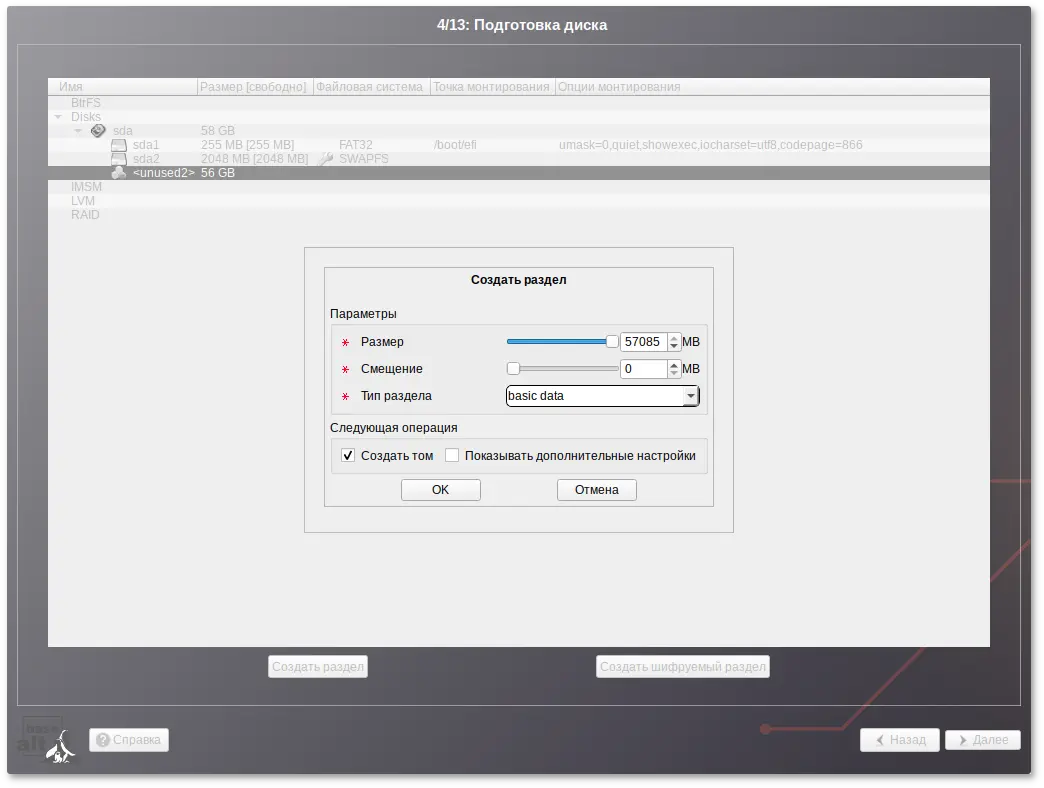Viewport: 1044px width, 788px height.
Task: Collapse the sda disk expander arrow
Action: pos(78,131)
